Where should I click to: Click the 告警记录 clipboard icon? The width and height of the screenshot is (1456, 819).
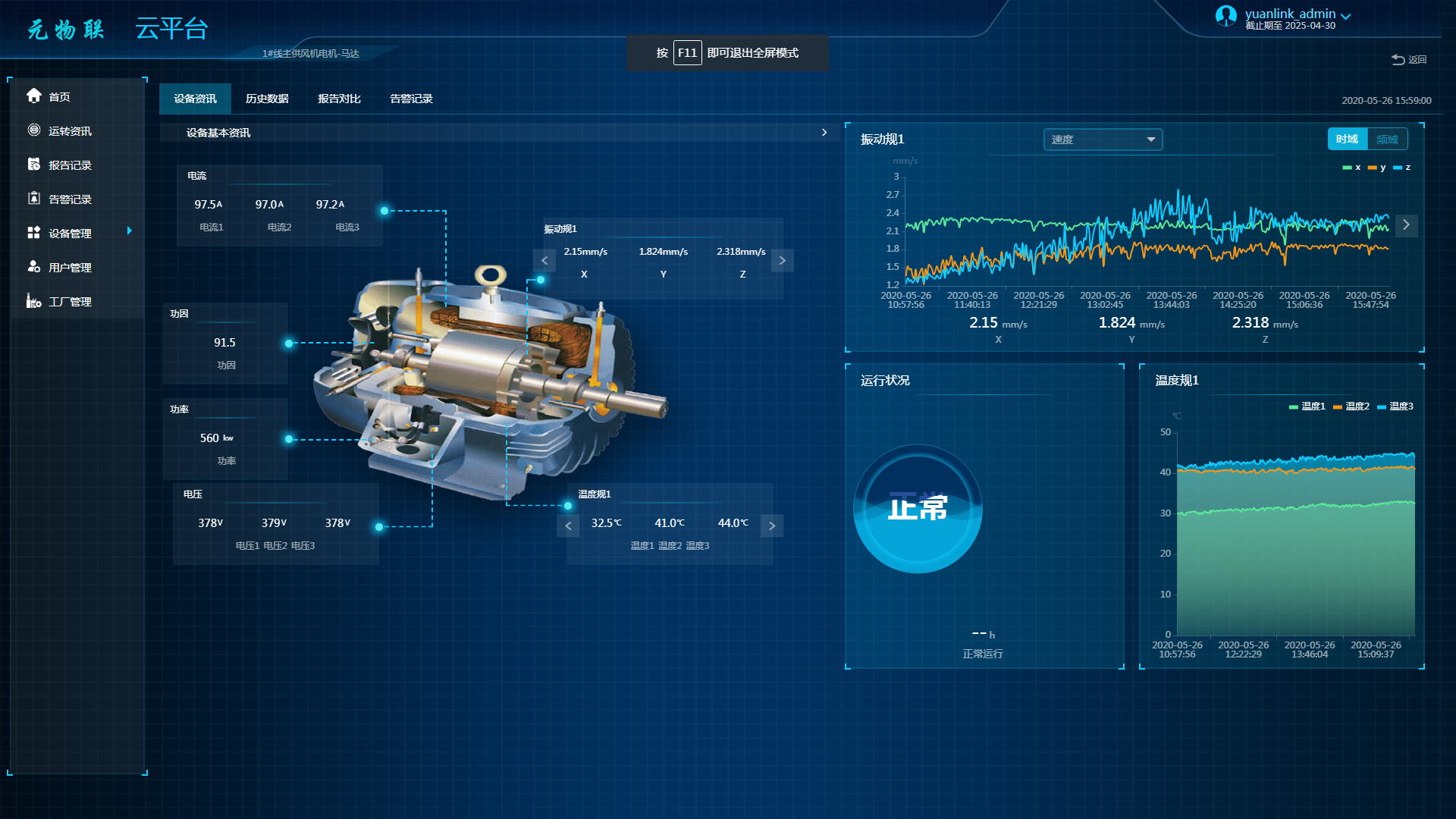(34, 199)
